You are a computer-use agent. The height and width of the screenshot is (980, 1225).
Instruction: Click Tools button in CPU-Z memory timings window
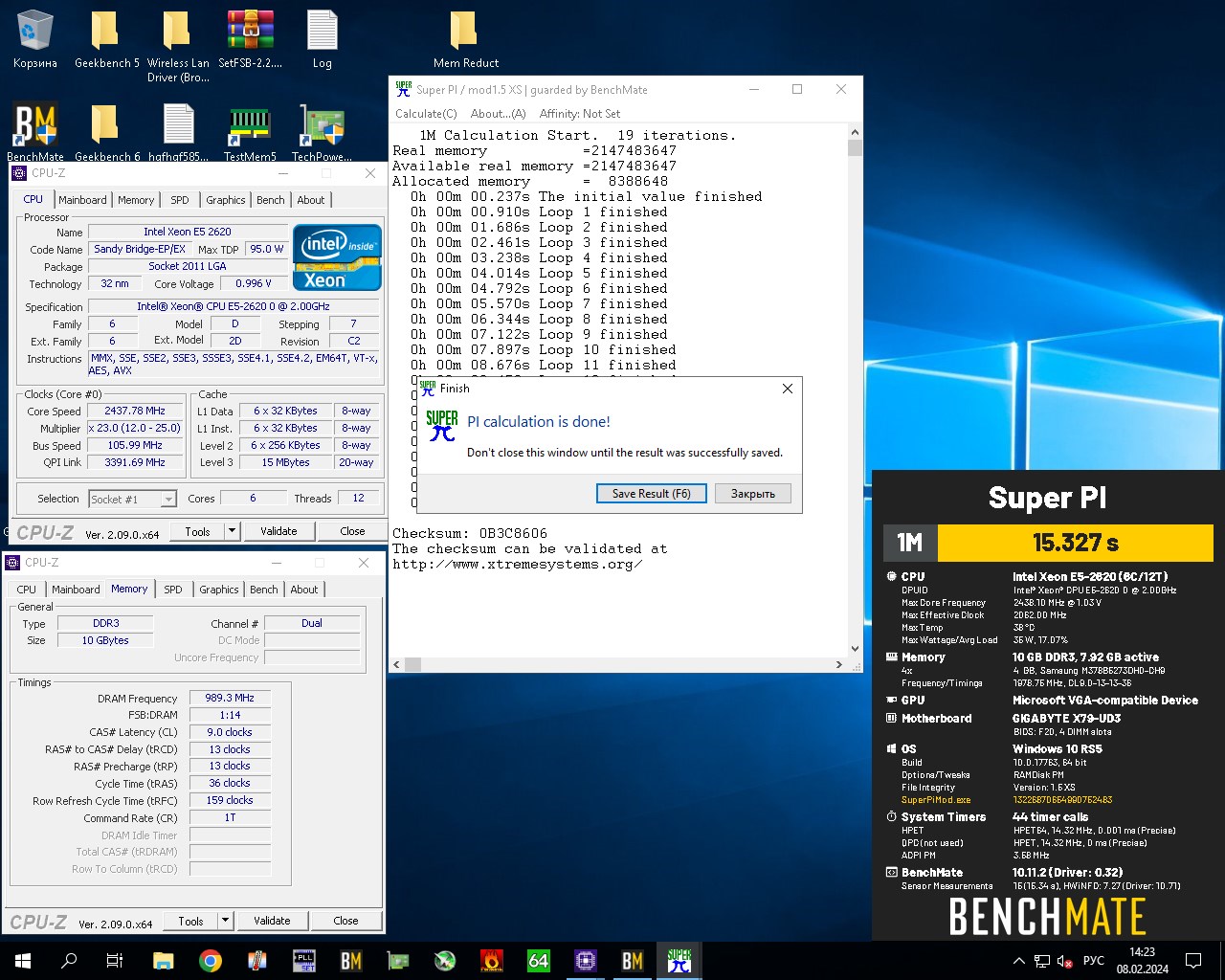pyautogui.click(x=190, y=921)
